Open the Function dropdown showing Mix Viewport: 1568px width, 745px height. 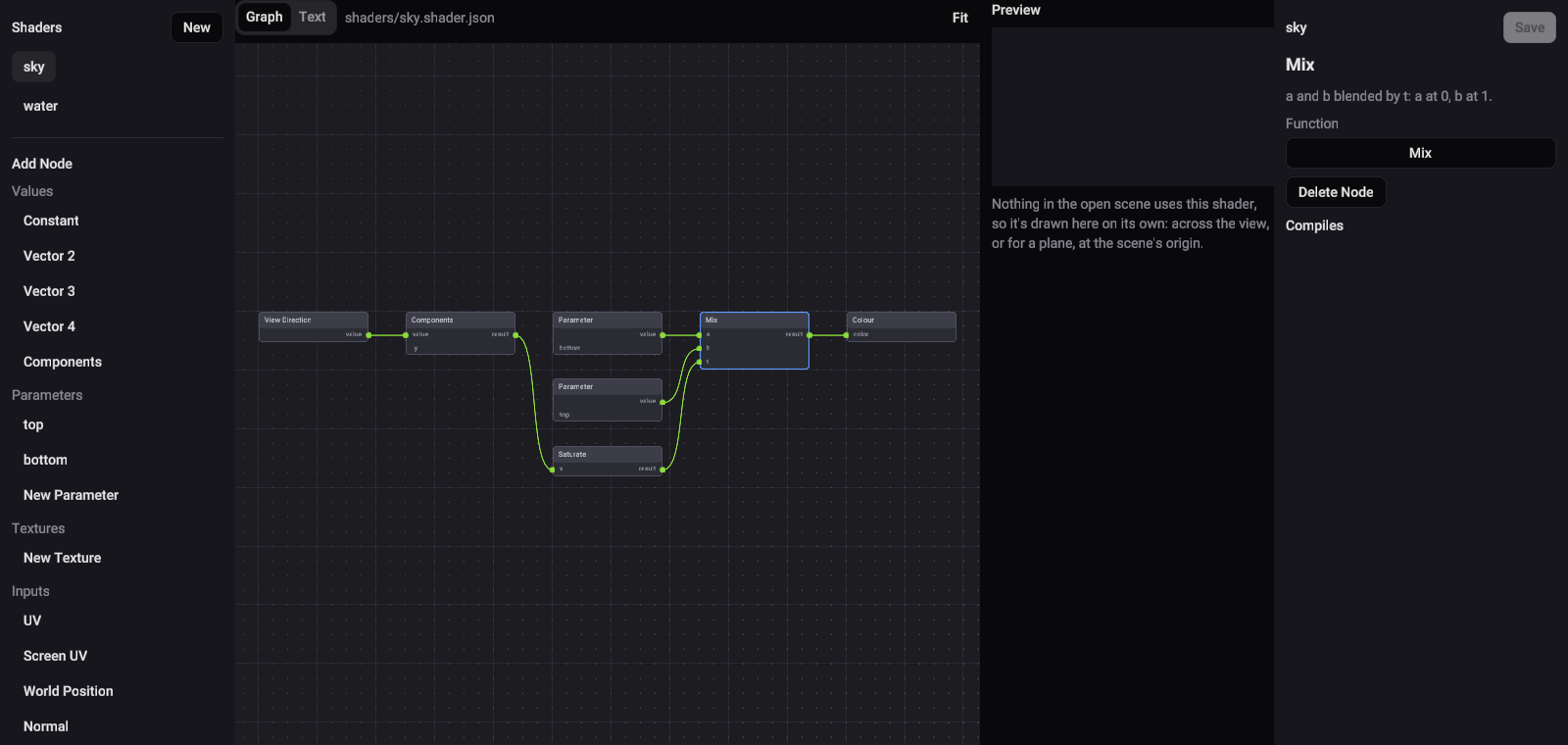tap(1420, 153)
